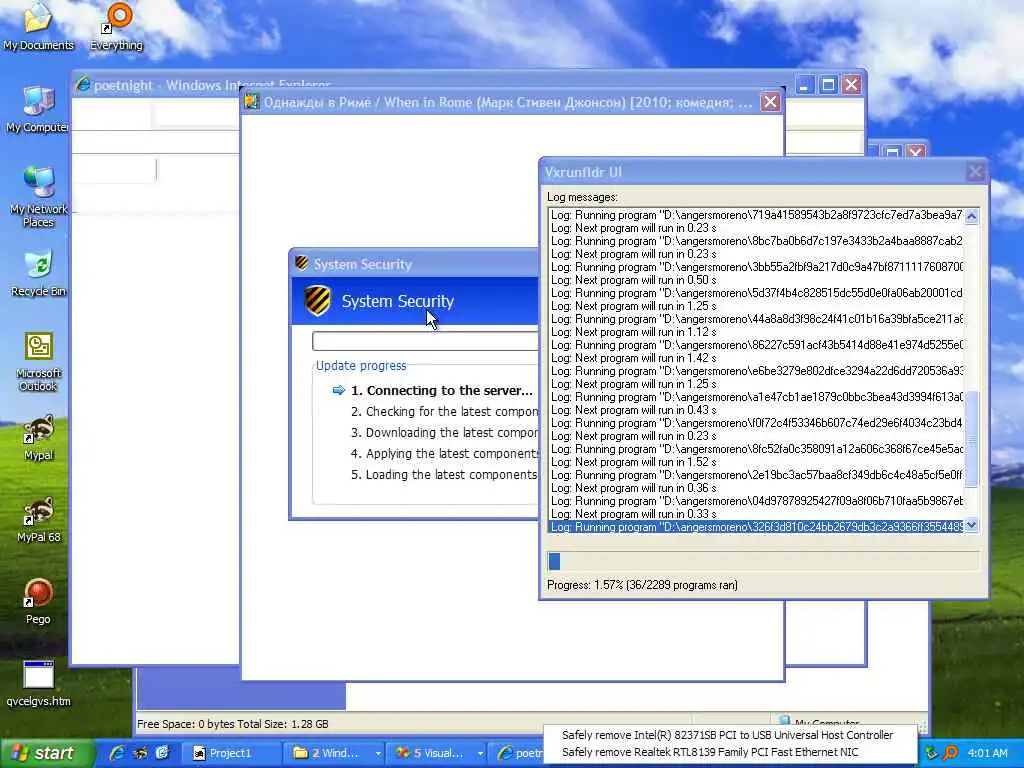Select log line containing 5d37f4b4c828515dc
The width and height of the screenshot is (1024, 768).
coord(757,293)
